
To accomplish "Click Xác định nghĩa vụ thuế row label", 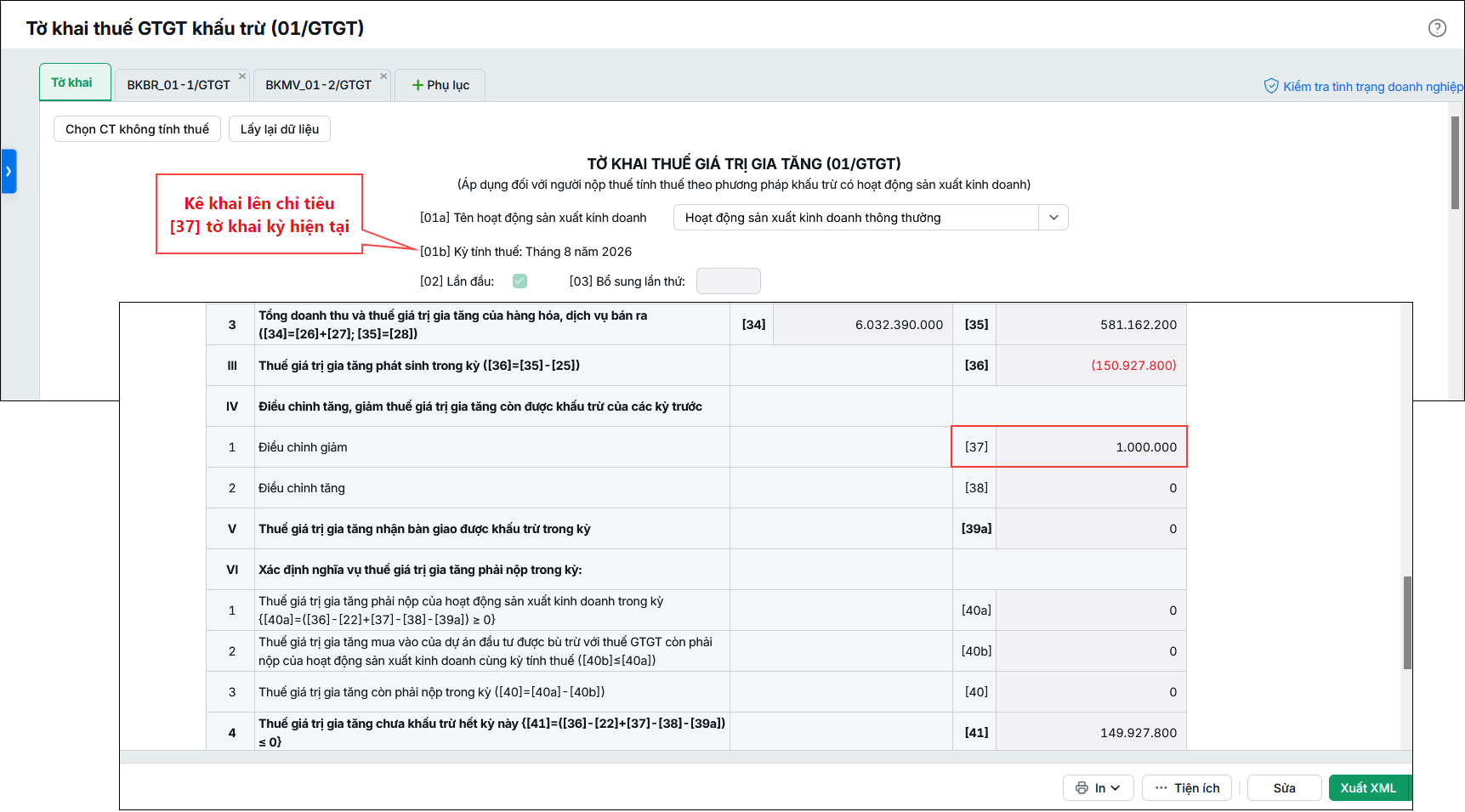I will [420, 570].
